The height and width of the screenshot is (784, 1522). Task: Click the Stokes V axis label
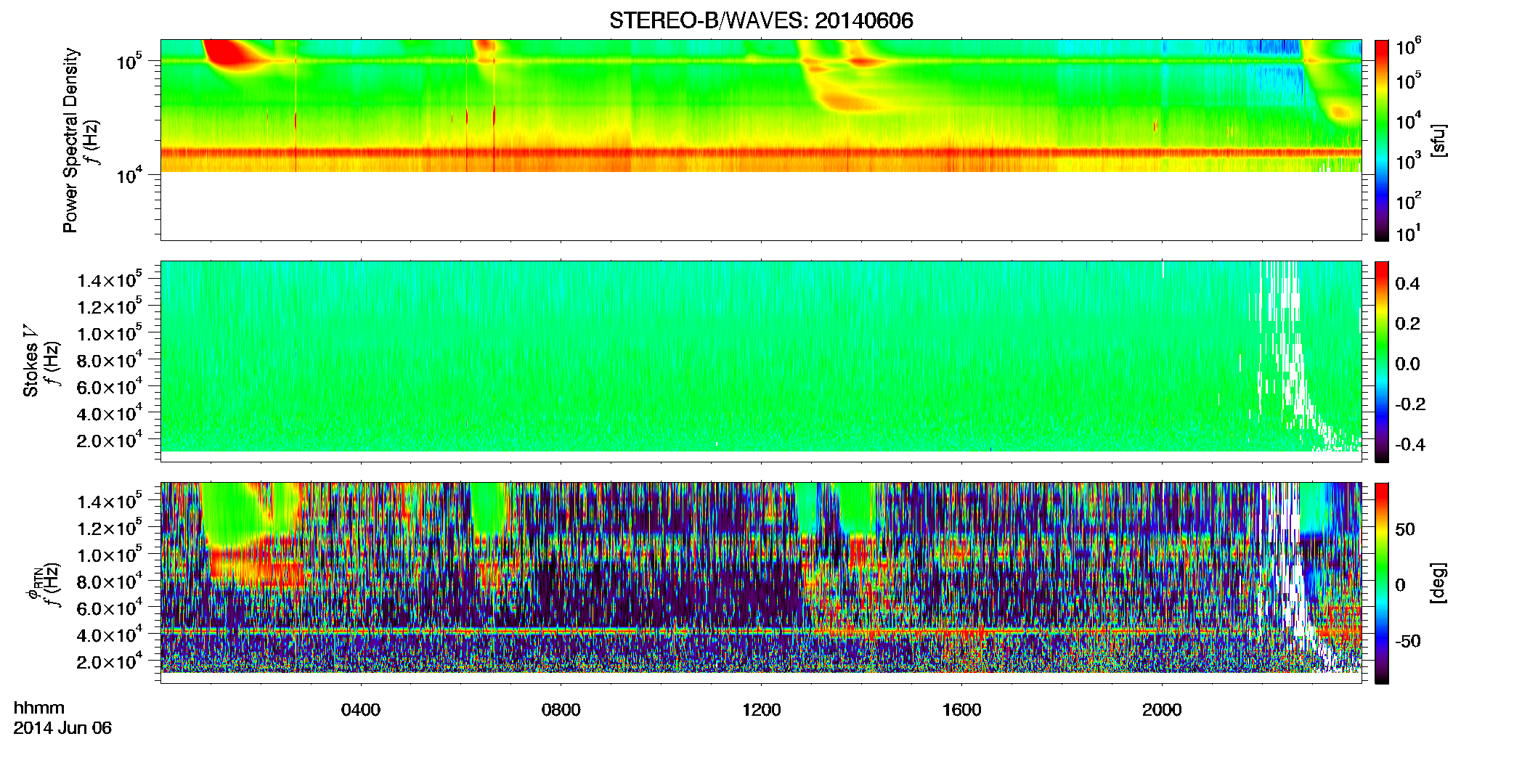coord(30,361)
